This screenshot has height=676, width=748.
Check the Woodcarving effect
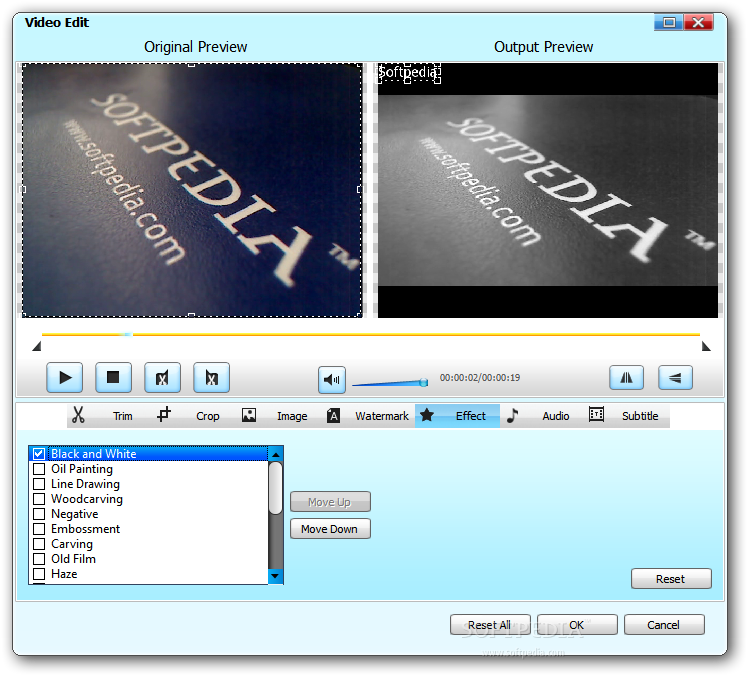pos(39,499)
